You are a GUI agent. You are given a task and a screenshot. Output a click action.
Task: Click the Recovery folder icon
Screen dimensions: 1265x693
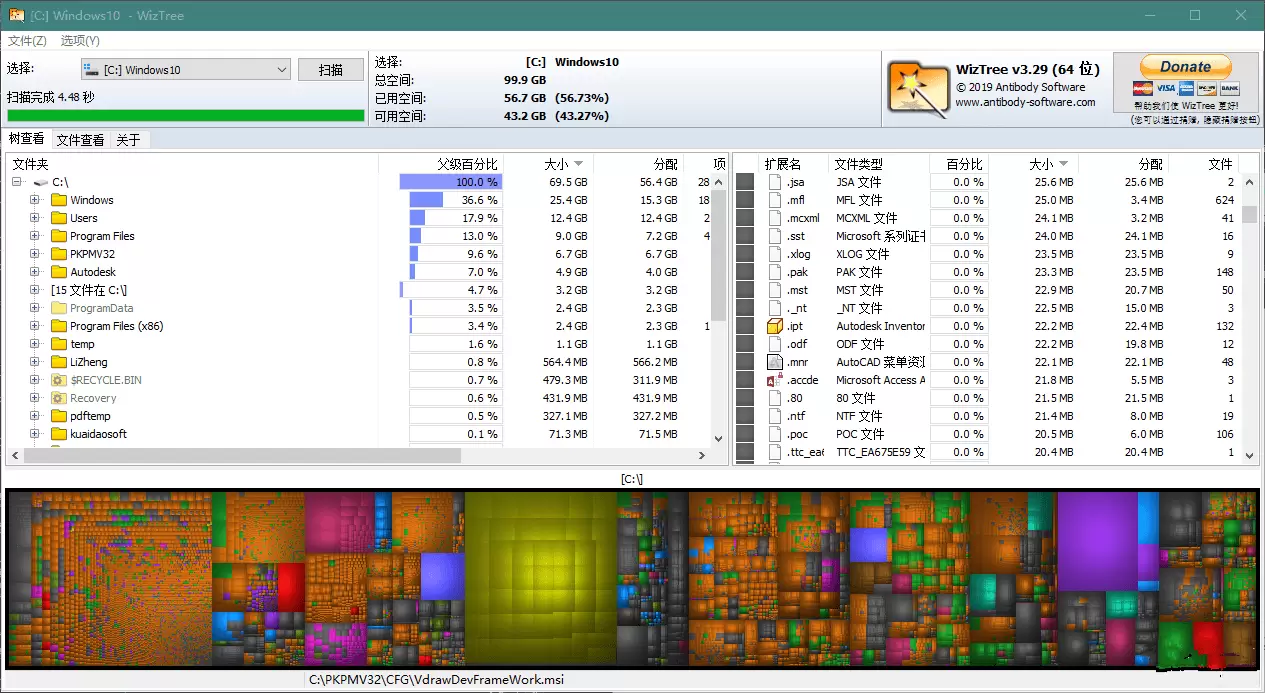[x=59, y=398]
